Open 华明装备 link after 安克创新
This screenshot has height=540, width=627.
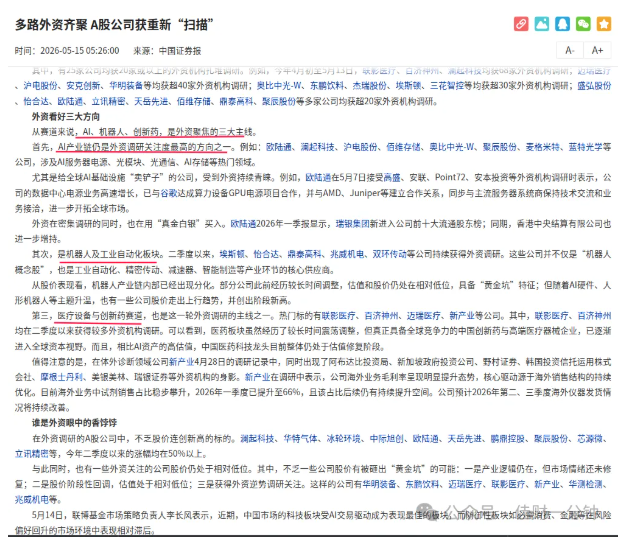(126, 86)
